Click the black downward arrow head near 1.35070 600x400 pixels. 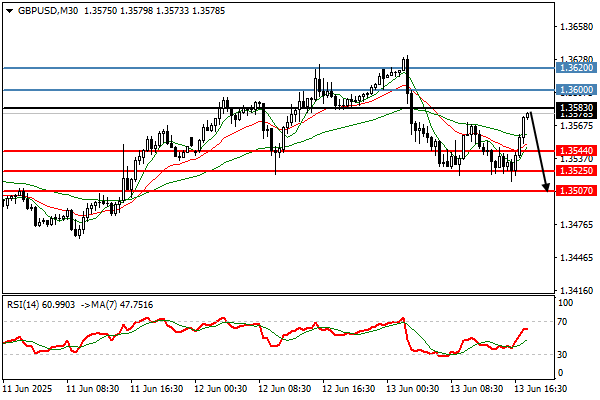[545, 185]
